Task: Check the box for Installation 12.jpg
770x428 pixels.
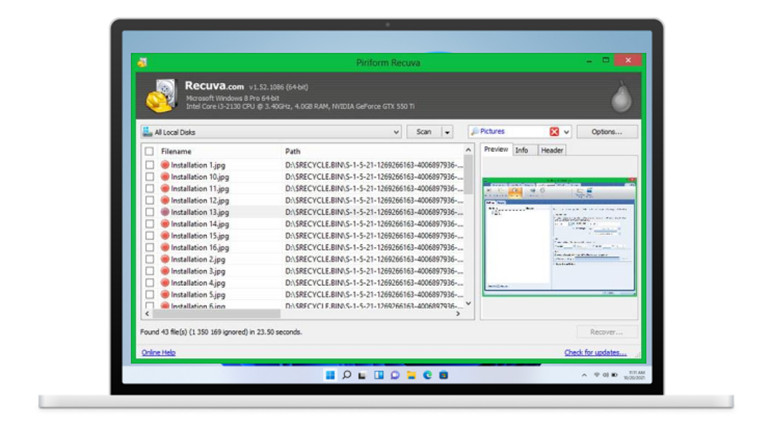Action: tap(149, 200)
